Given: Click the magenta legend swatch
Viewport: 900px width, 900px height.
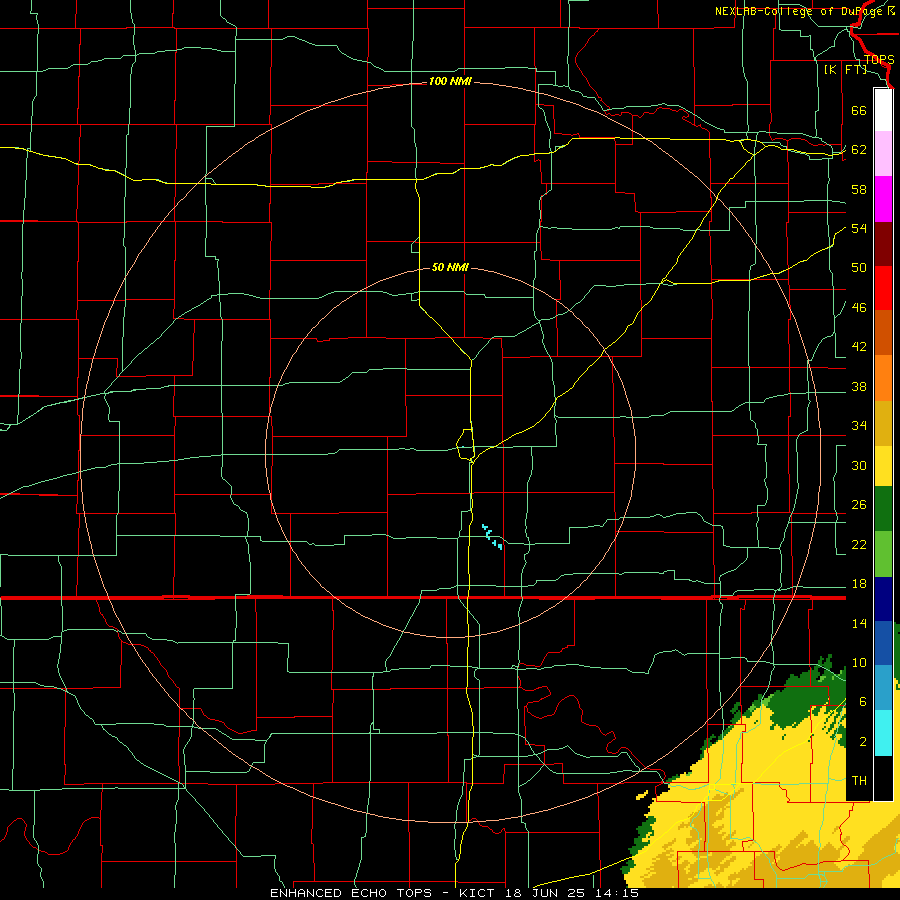Looking at the screenshot, I should [x=883, y=199].
